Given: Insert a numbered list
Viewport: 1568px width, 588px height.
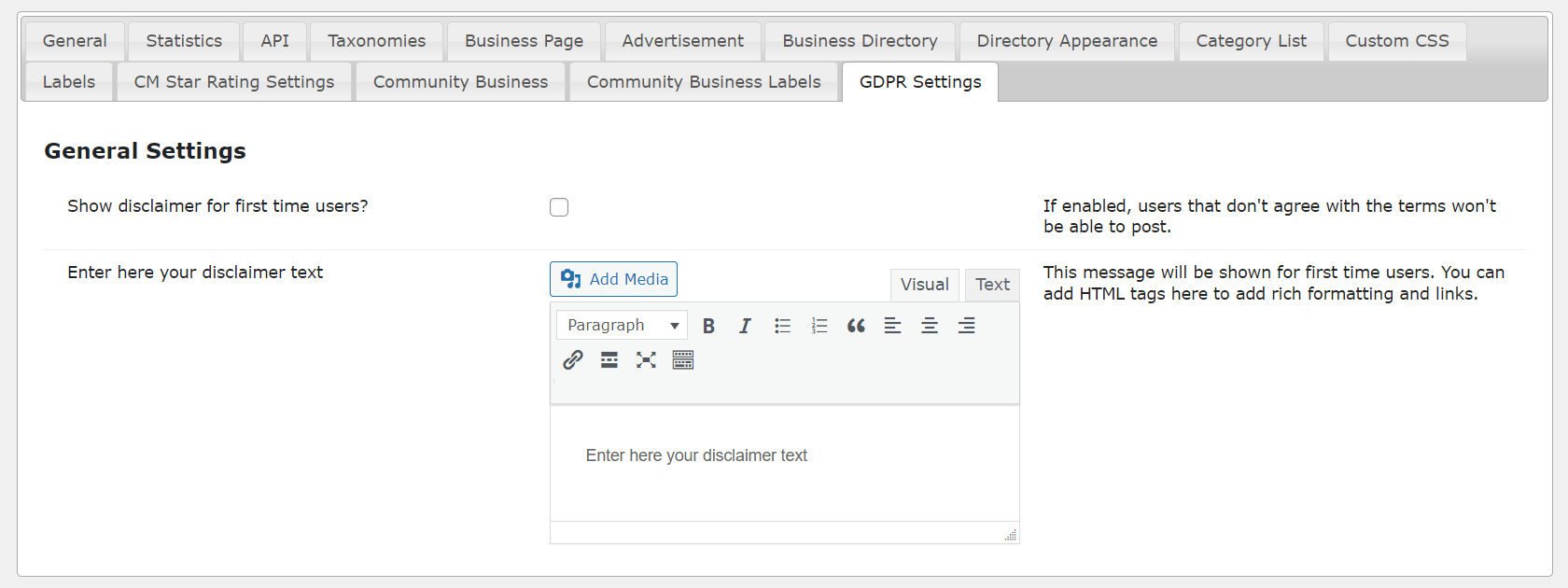Looking at the screenshot, I should 819,326.
